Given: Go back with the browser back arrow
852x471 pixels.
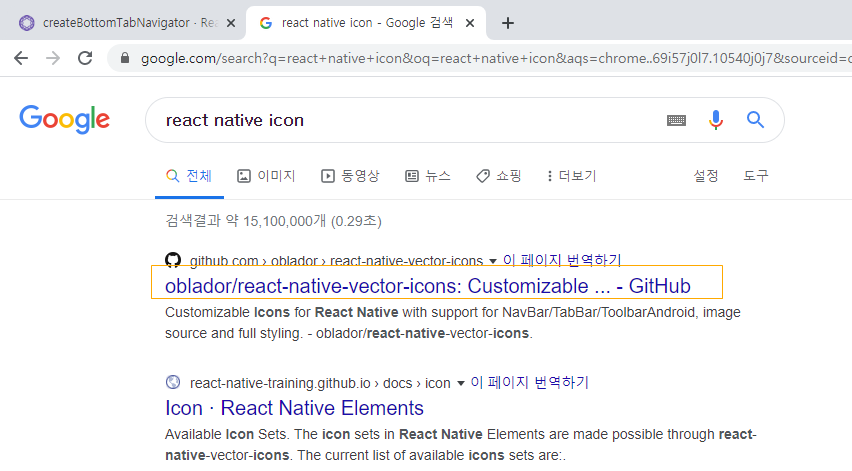Looking at the screenshot, I should coord(21,58).
